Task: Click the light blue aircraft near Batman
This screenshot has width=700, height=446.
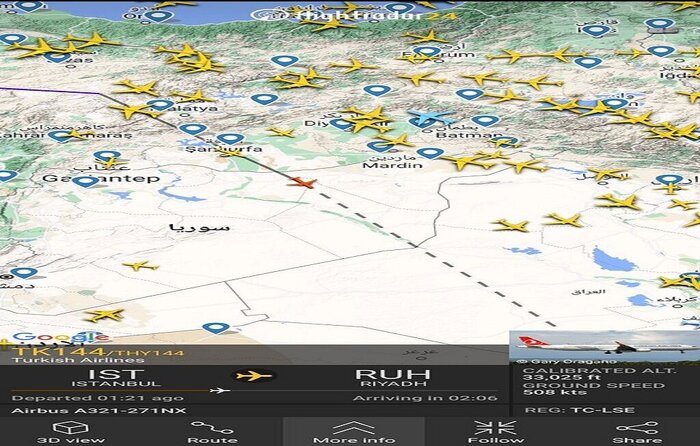Action: point(430,118)
